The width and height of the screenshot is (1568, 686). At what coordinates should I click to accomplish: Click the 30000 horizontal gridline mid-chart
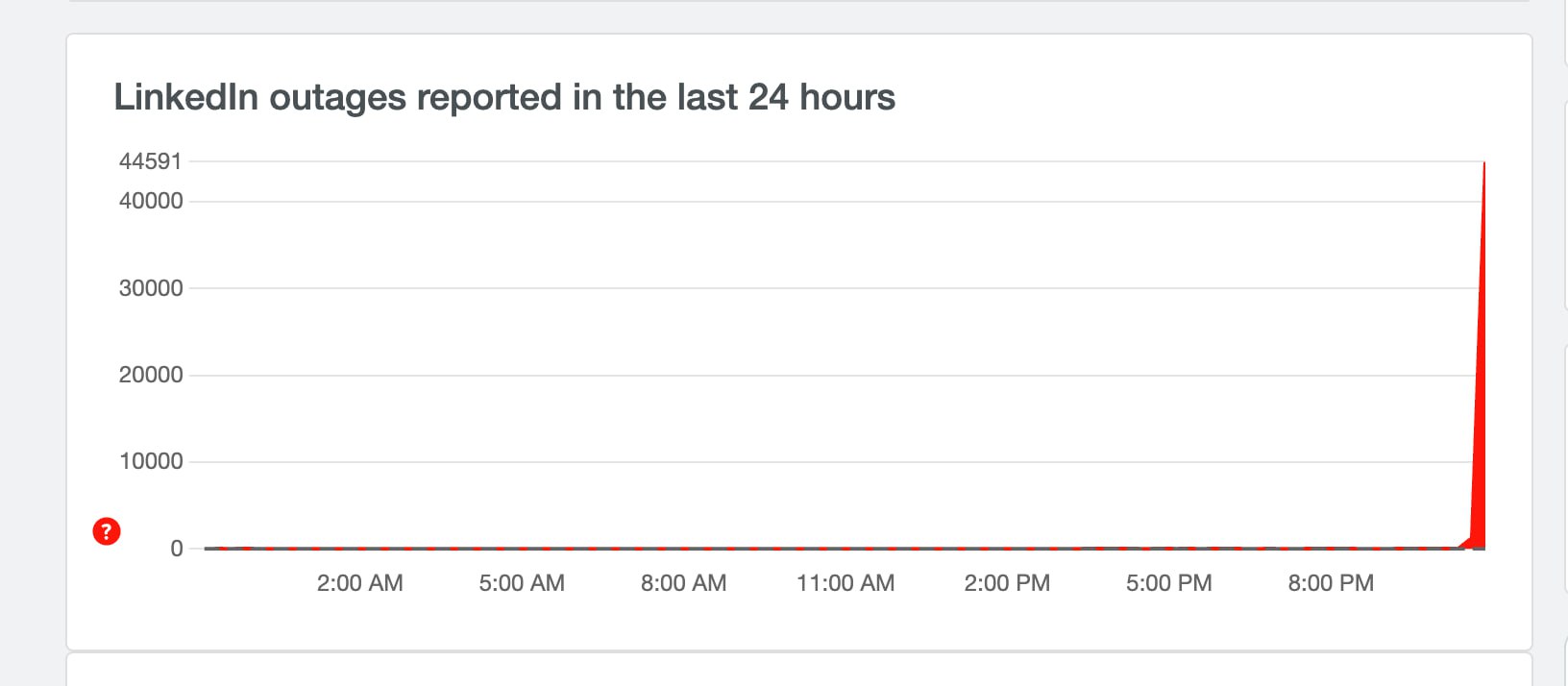tap(836, 288)
